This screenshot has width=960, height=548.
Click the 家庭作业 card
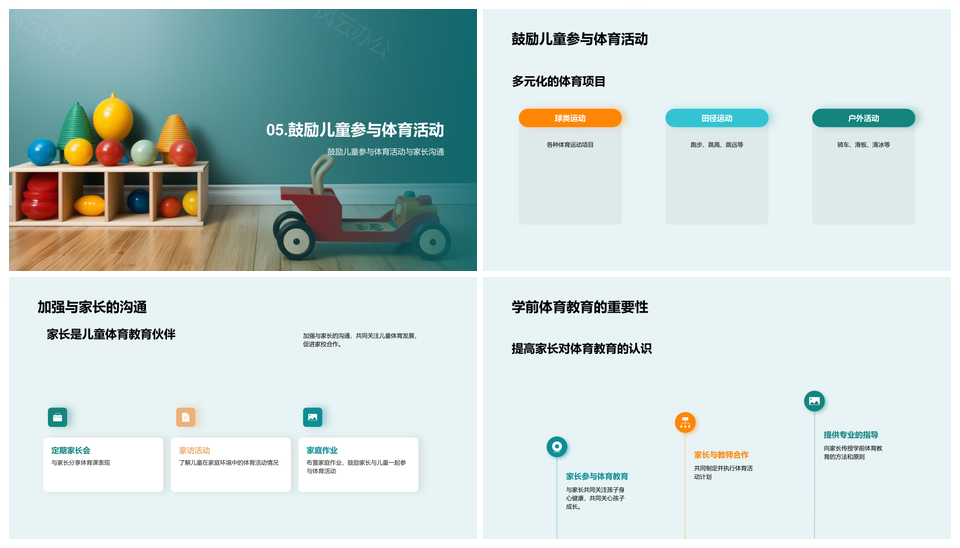(358, 464)
